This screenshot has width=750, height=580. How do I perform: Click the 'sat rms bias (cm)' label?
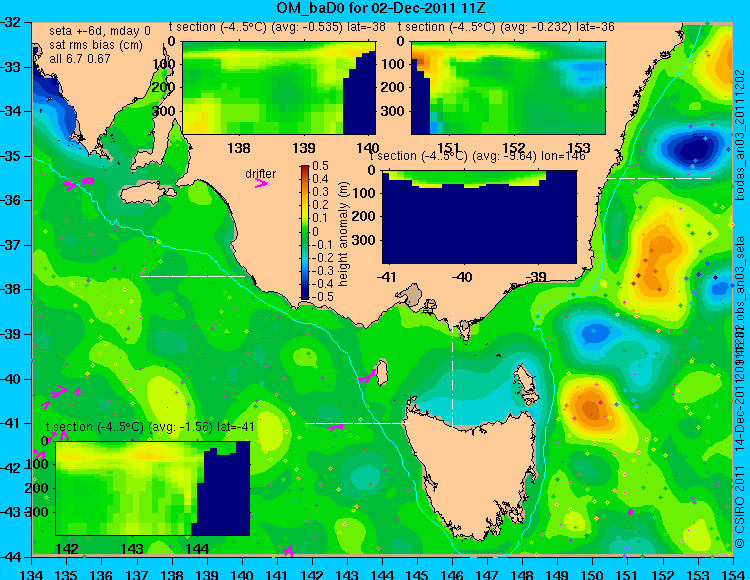96,45
